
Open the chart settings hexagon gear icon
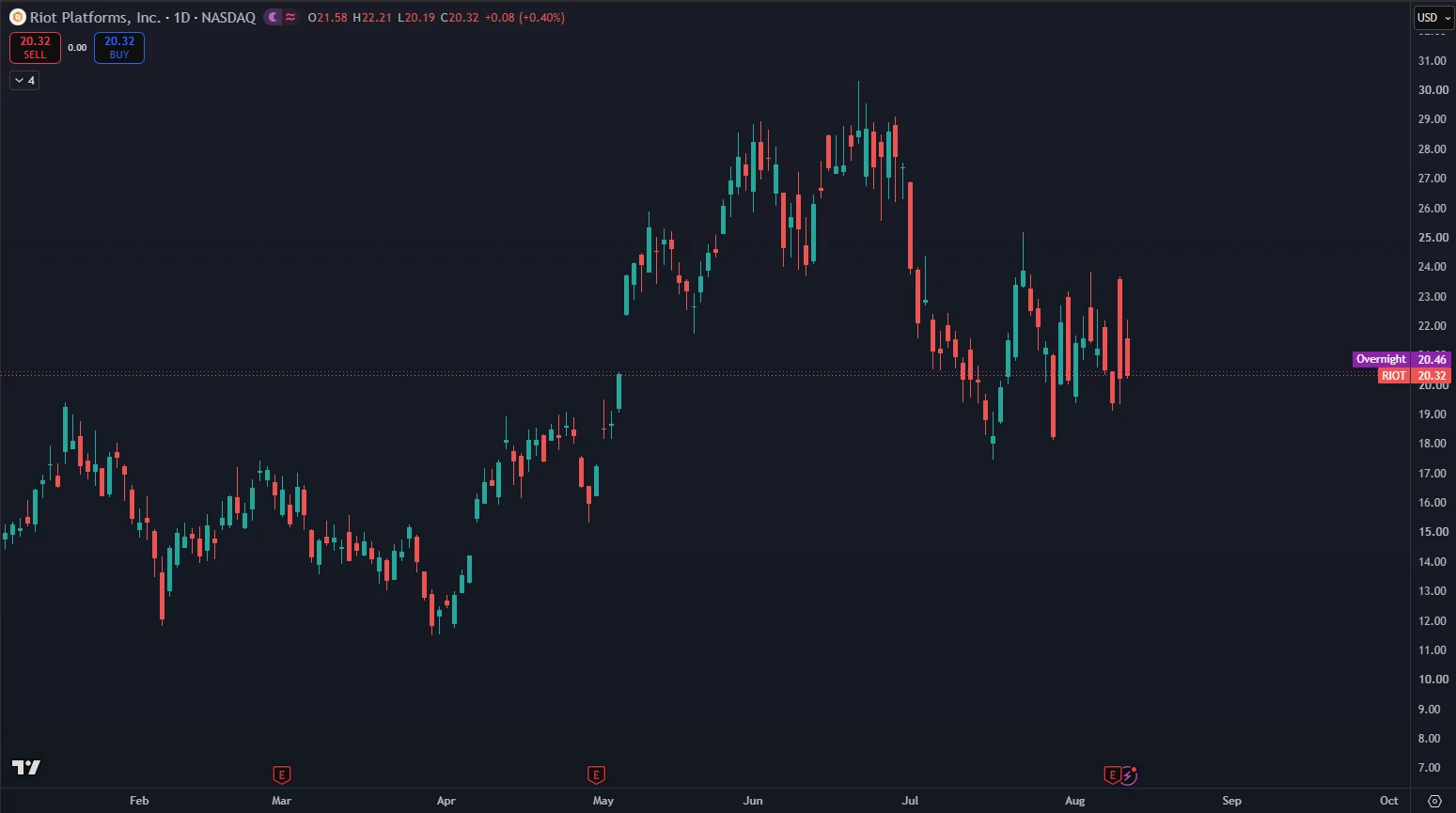point(1434,801)
